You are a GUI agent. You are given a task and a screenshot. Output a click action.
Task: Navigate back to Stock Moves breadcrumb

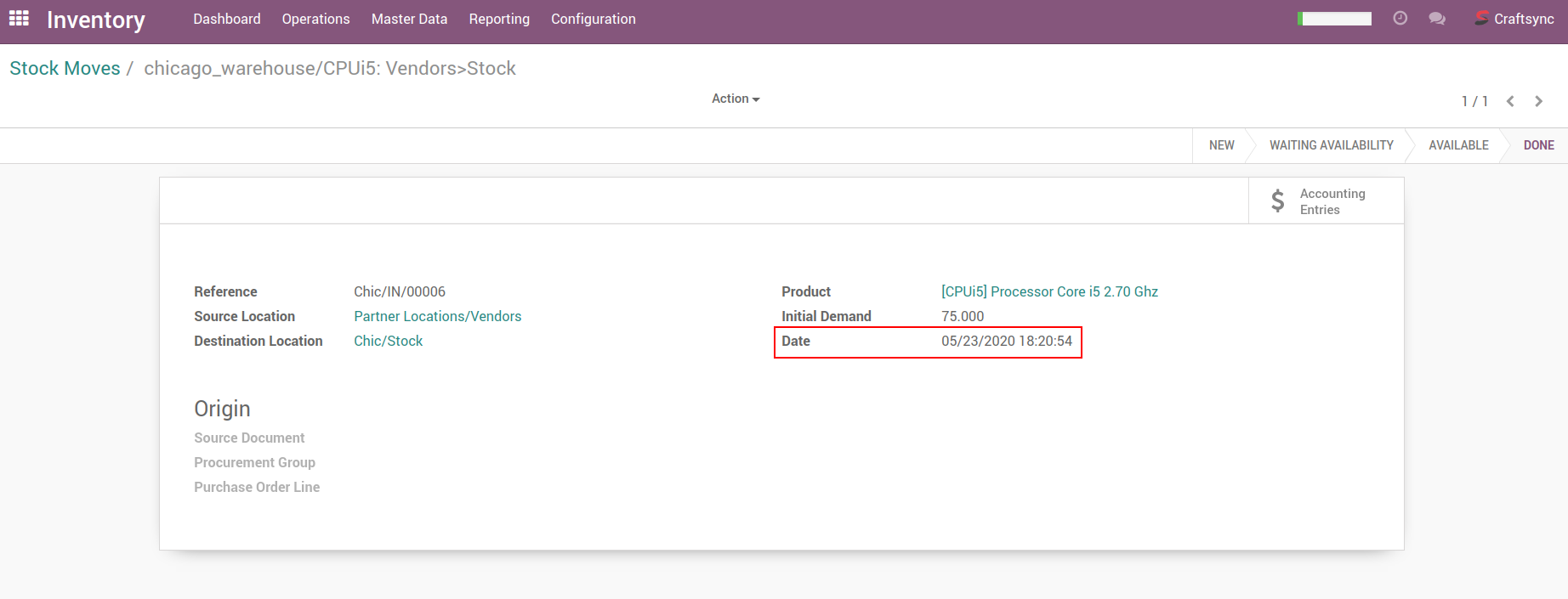tap(65, 68)
